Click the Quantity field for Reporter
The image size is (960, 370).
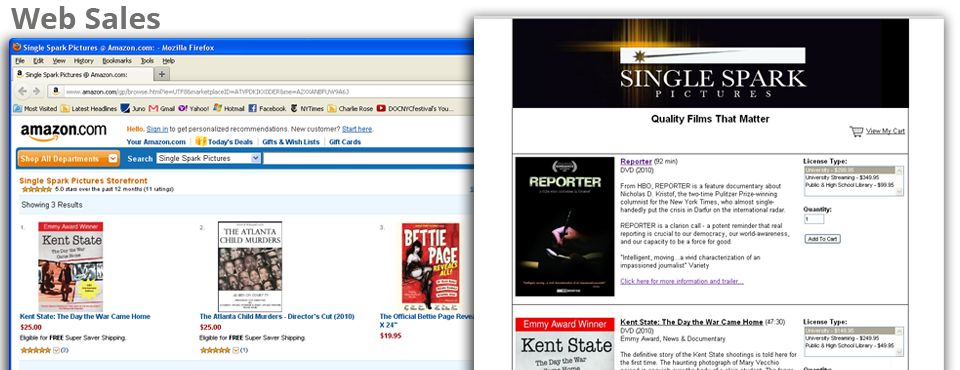click(x=814, y=219)
